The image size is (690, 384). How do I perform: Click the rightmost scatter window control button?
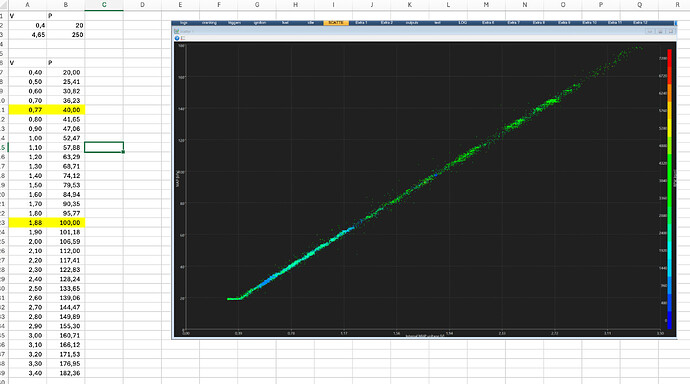tap(671, 32)
